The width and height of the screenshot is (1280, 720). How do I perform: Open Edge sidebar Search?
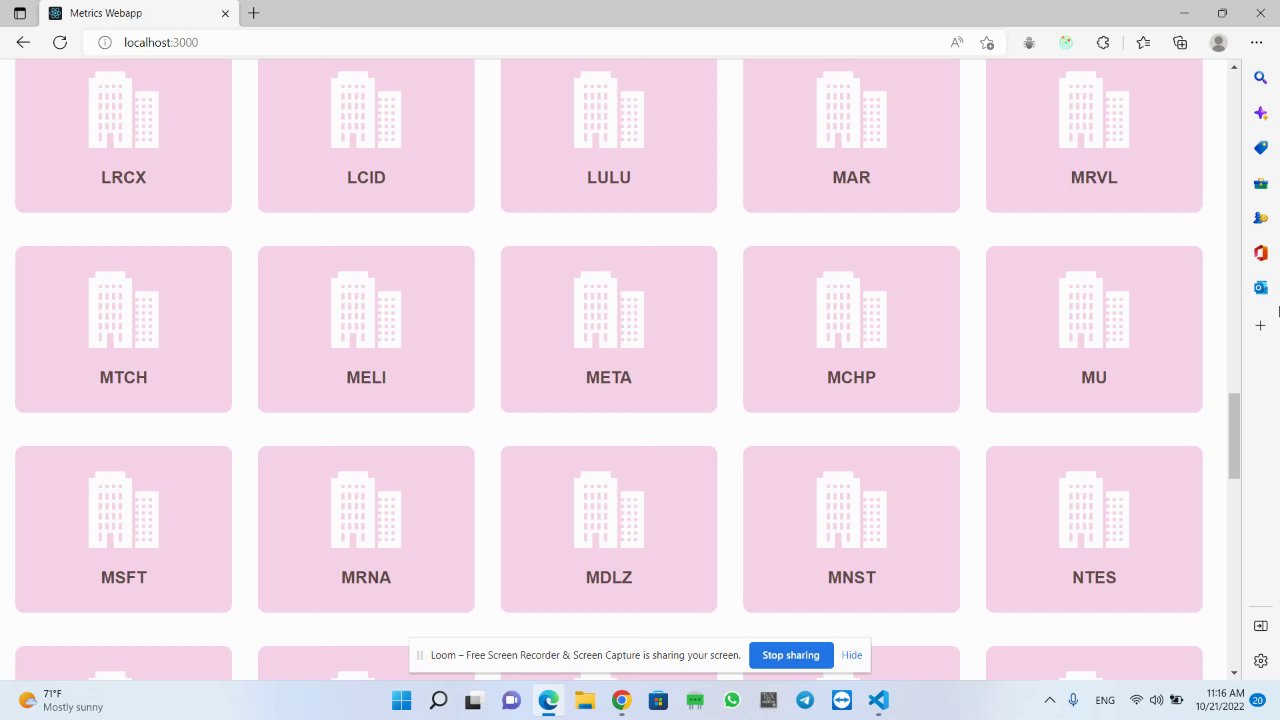tap(1261, 77)
